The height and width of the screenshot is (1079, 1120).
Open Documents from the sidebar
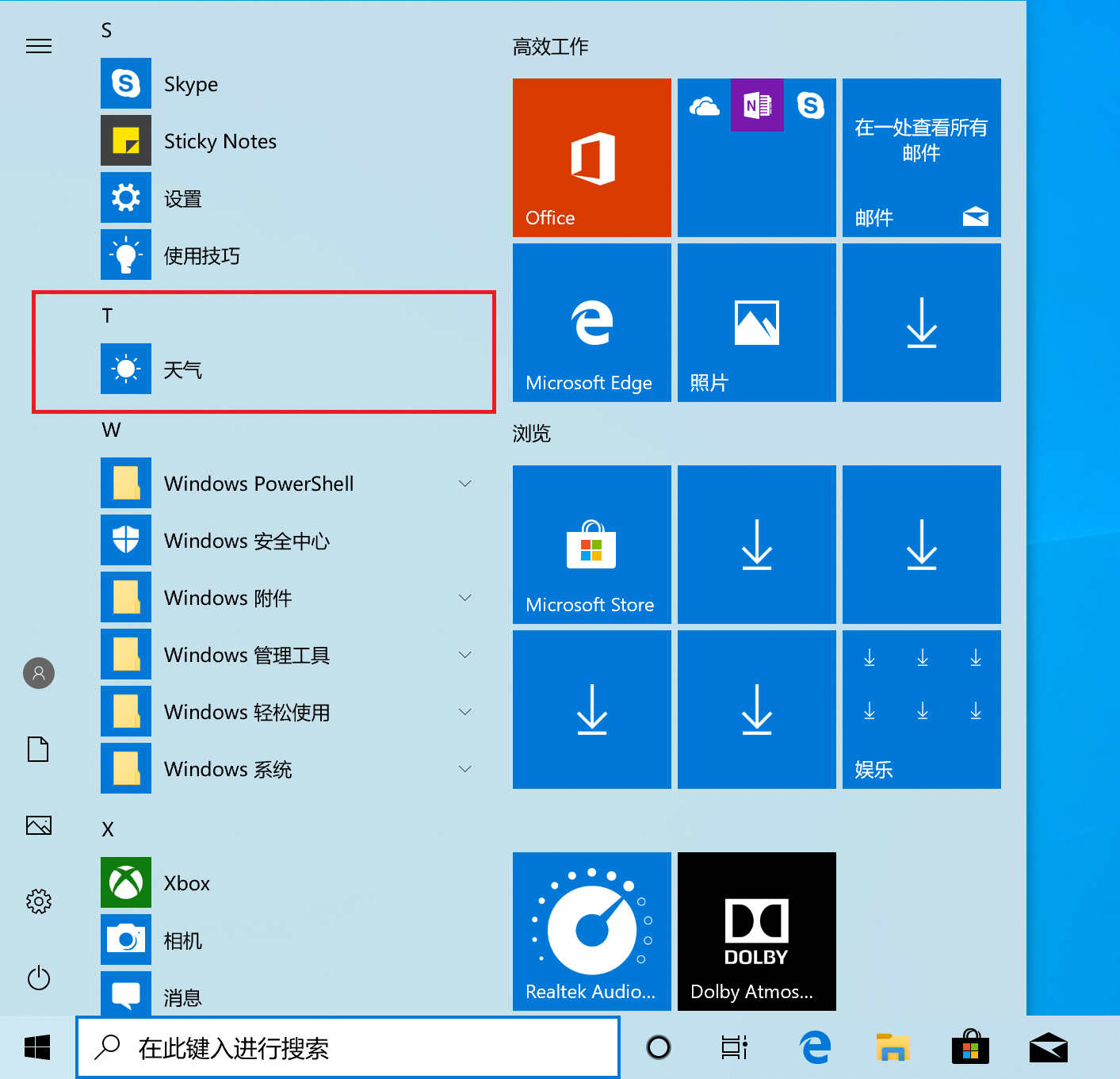coord(39,749)
